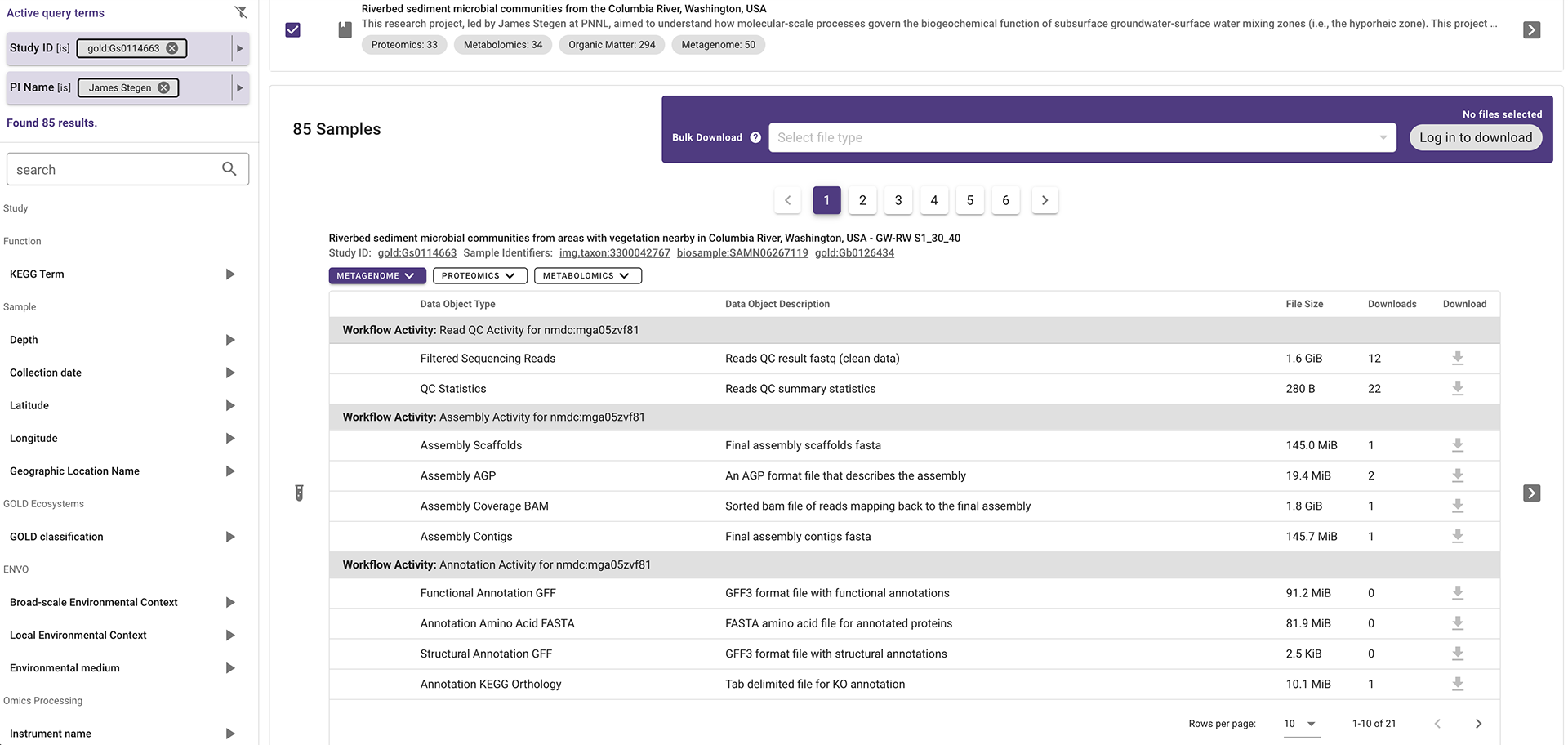Open the Select file type dropdown
Screen dimensions: 1568x745
[x=1082, y=137]
